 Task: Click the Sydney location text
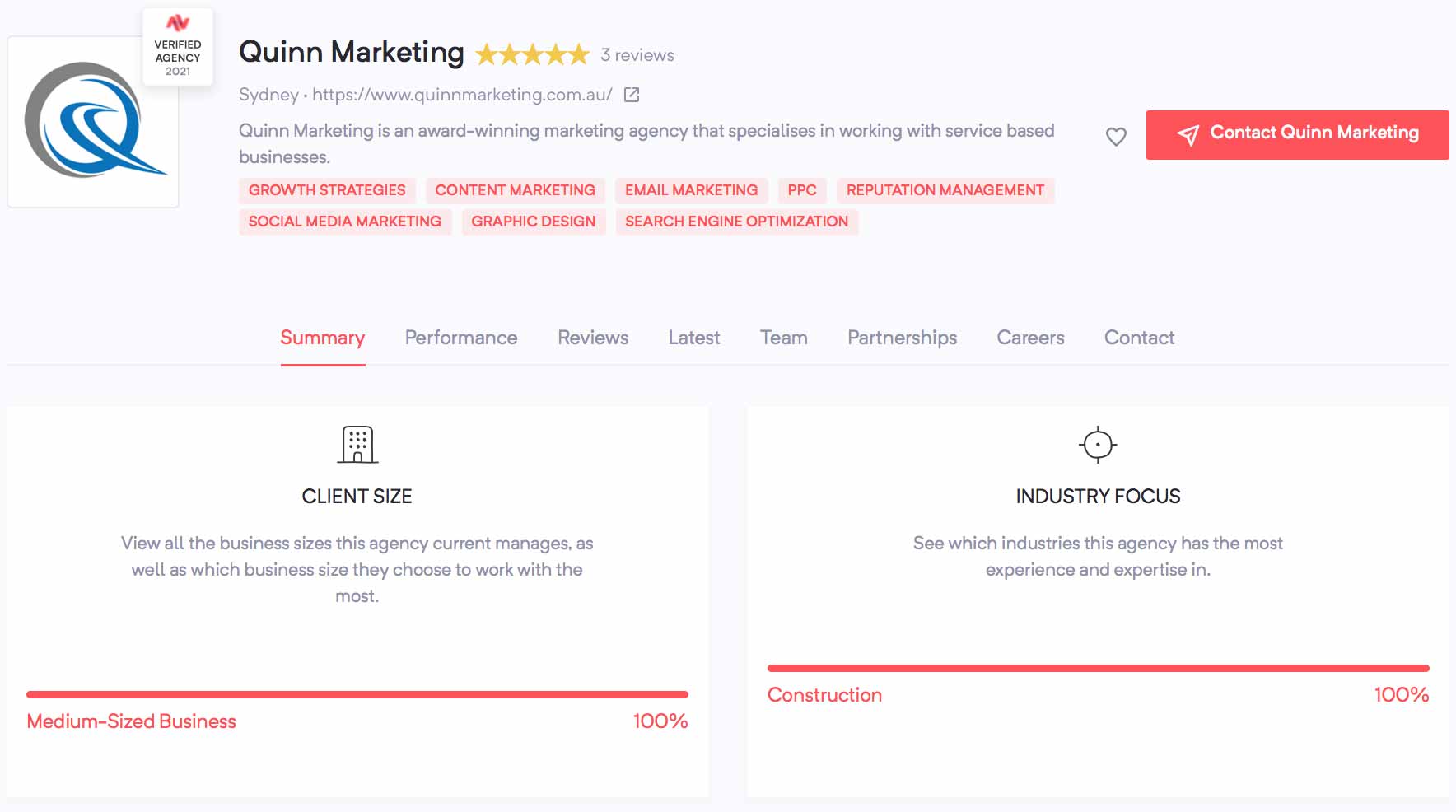tap(268, 95)
